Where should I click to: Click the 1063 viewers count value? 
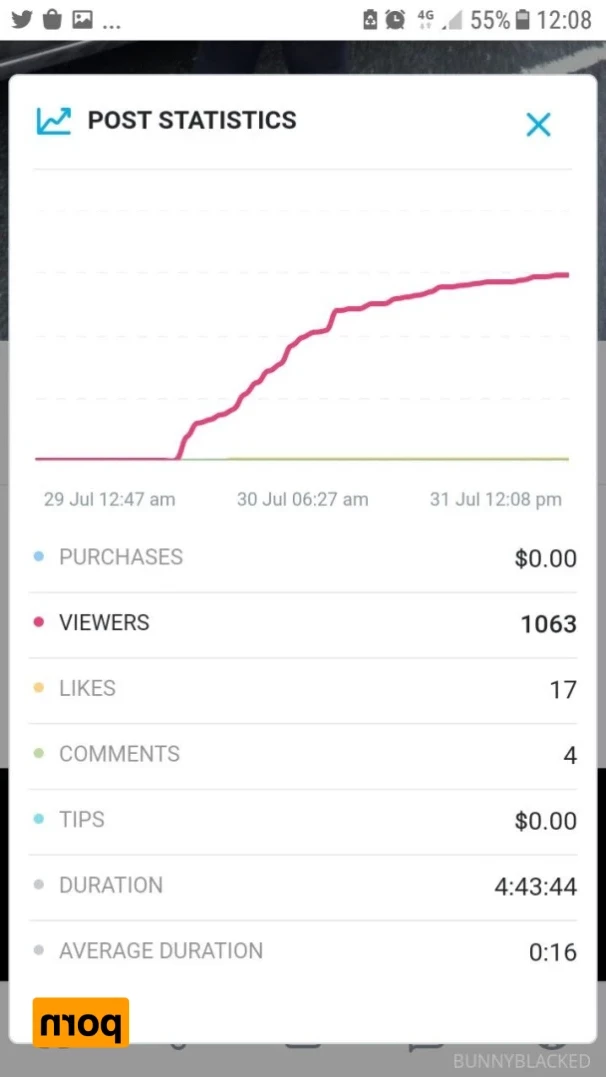548,624
